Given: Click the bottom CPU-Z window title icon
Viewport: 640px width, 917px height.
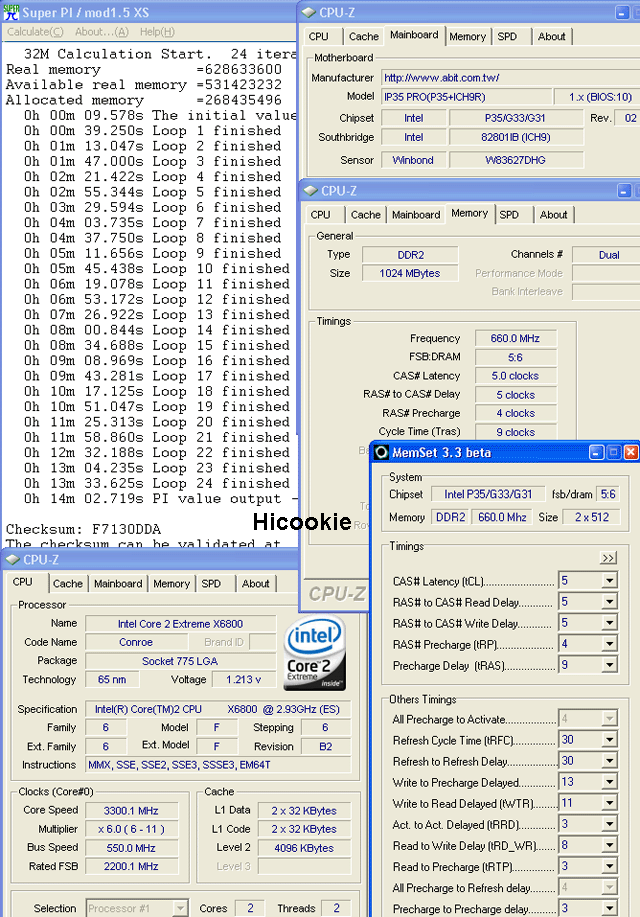Looking at the screenshot, I should [12, 560].
